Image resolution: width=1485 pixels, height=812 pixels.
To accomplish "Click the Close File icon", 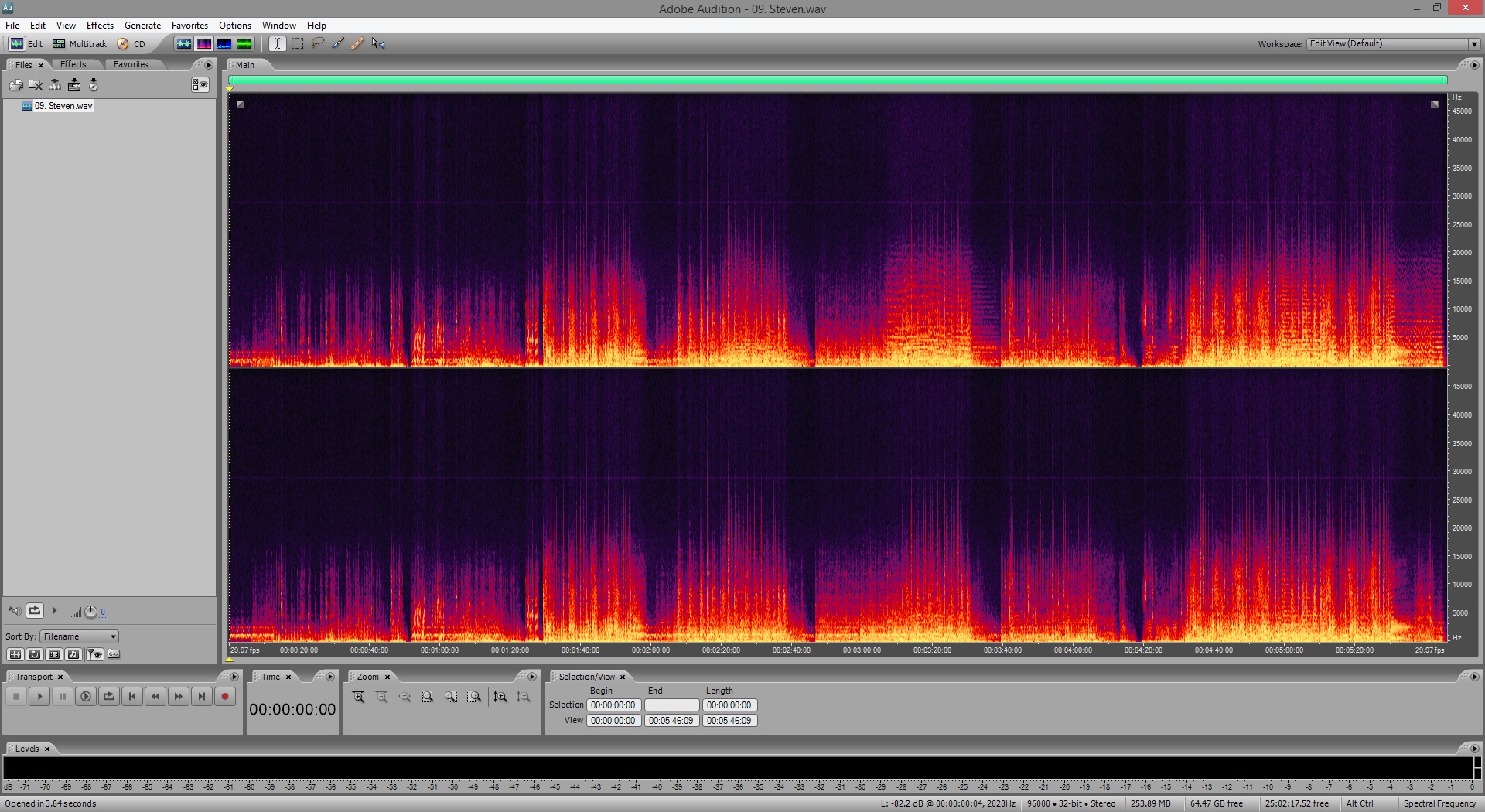I will pyautogui.click(x=36, y=85).
